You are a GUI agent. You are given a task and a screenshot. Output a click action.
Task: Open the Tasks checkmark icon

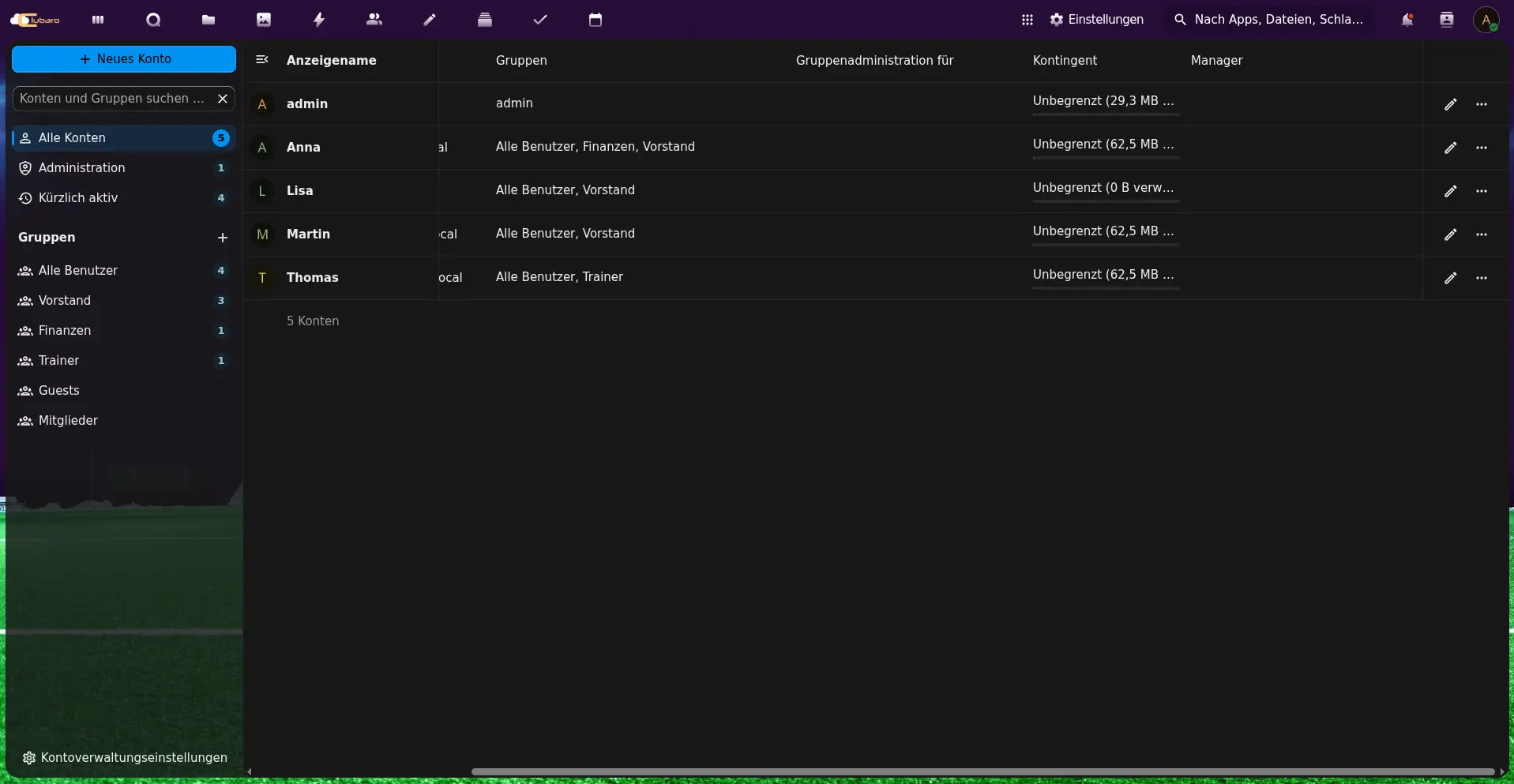click(540, 20)
